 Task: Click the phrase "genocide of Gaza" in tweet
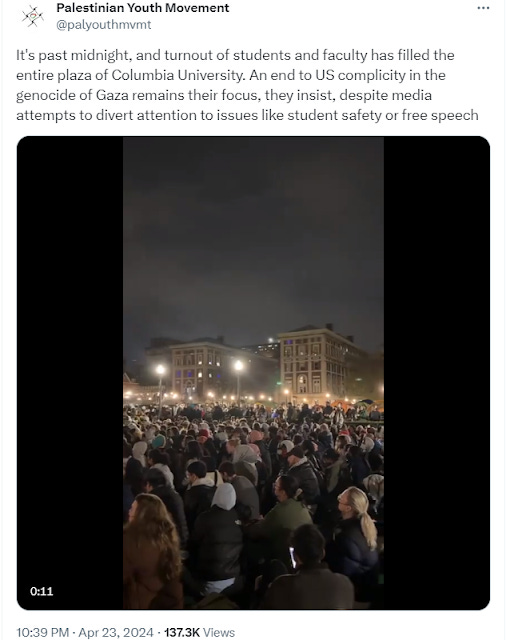click(72, 95)
